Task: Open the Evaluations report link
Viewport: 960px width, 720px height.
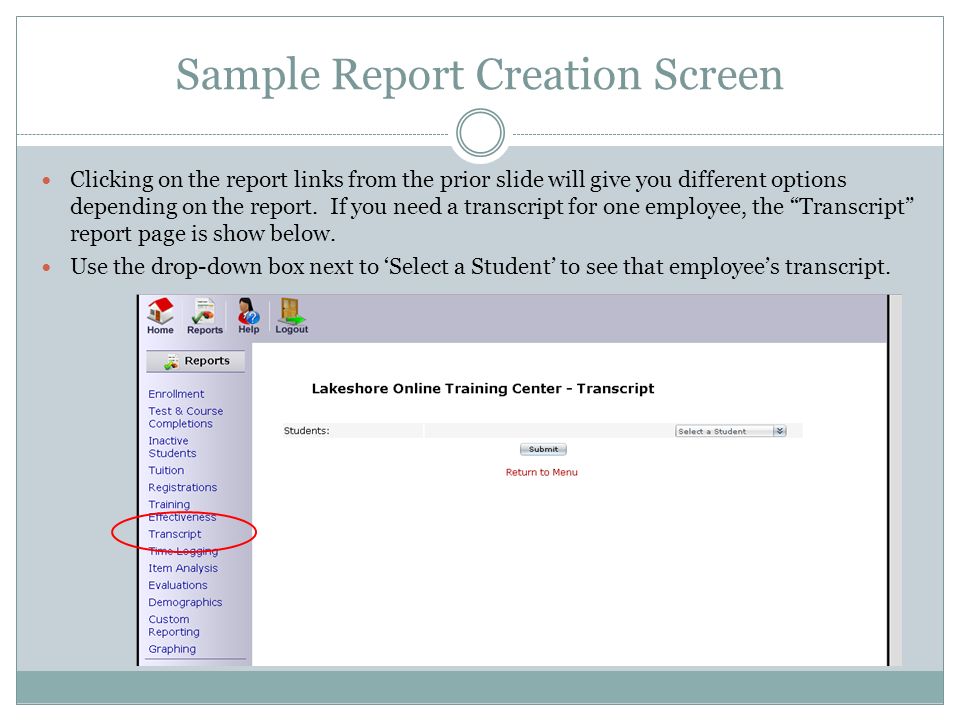Action: (x=178, y=585)
